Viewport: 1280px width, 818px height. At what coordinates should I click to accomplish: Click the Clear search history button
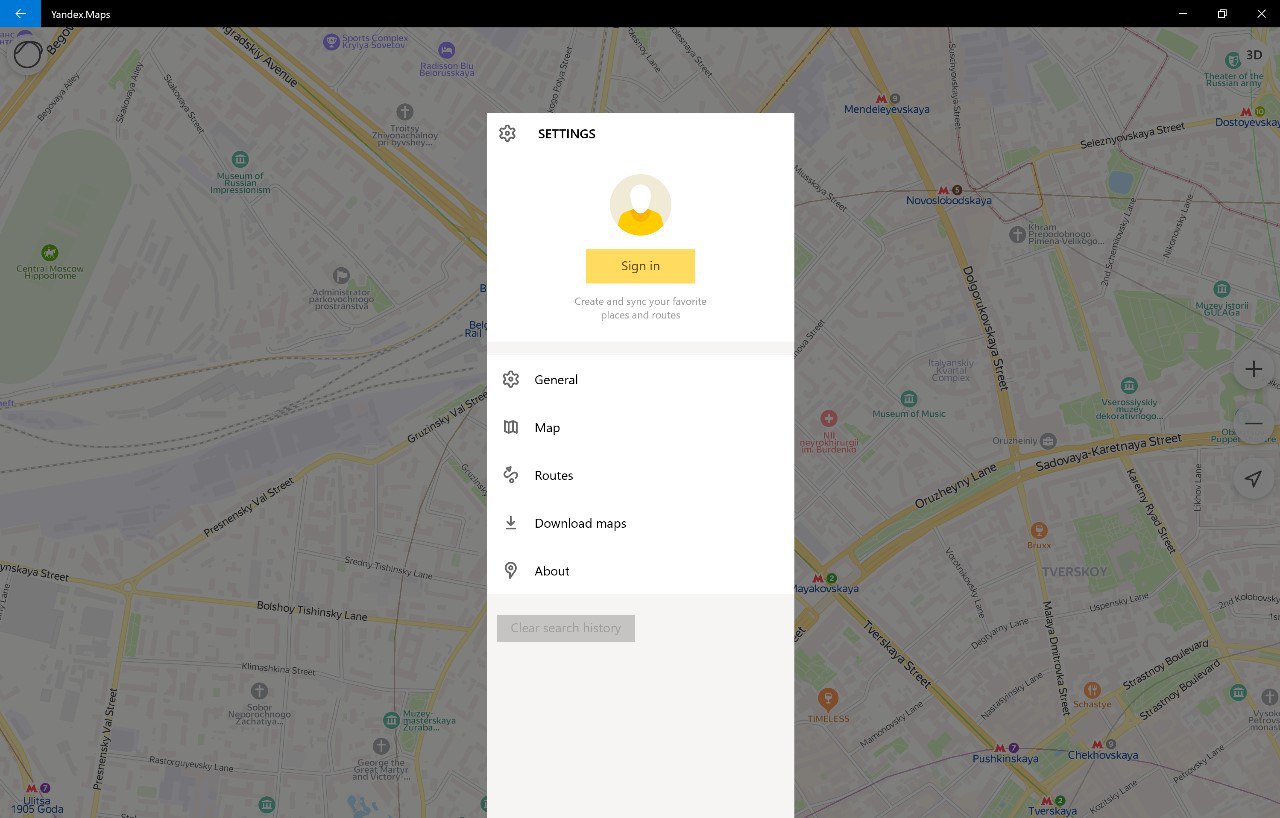point(566,628)
